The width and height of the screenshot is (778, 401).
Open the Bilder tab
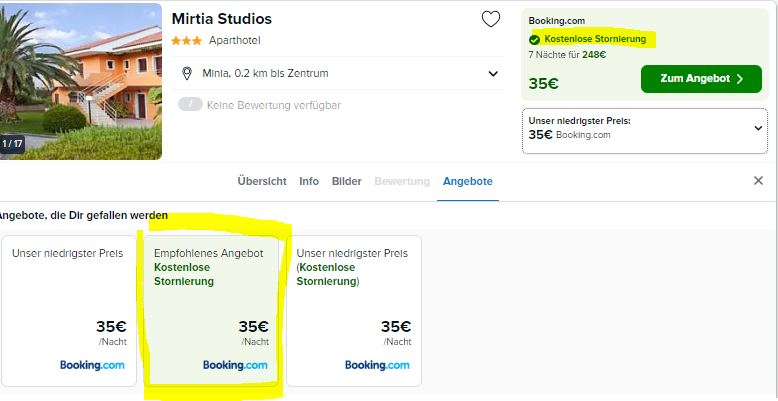click(346, 181)
